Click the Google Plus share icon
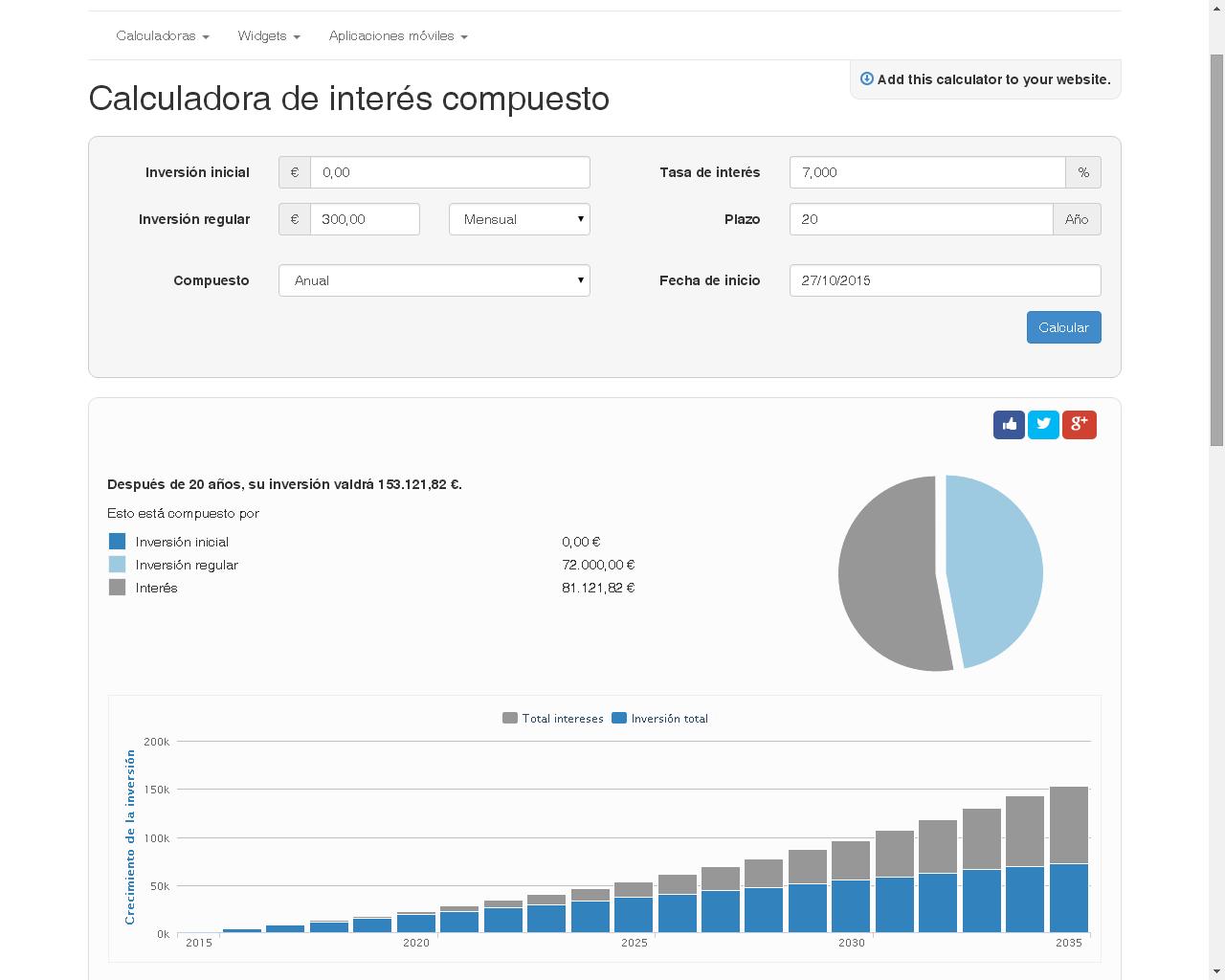Viewport: 1225px width, 980px height. pos(1079,424)
